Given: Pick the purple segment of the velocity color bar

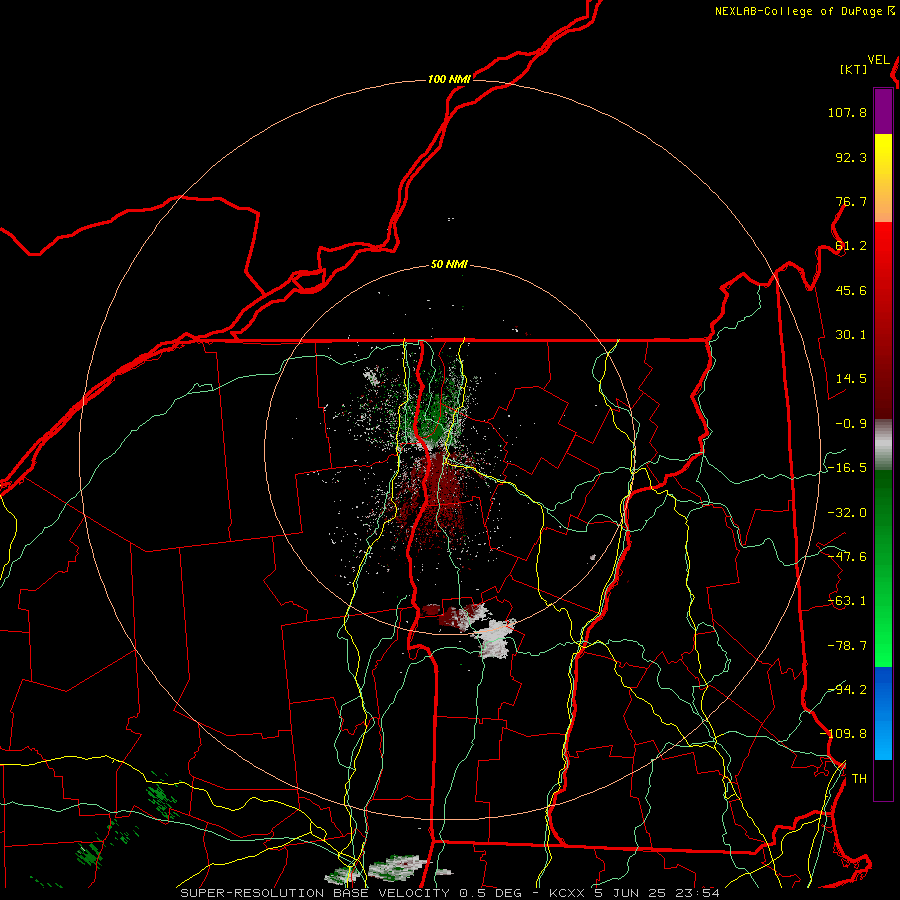Looking at the screenshot, I should (x=883, y=111).
